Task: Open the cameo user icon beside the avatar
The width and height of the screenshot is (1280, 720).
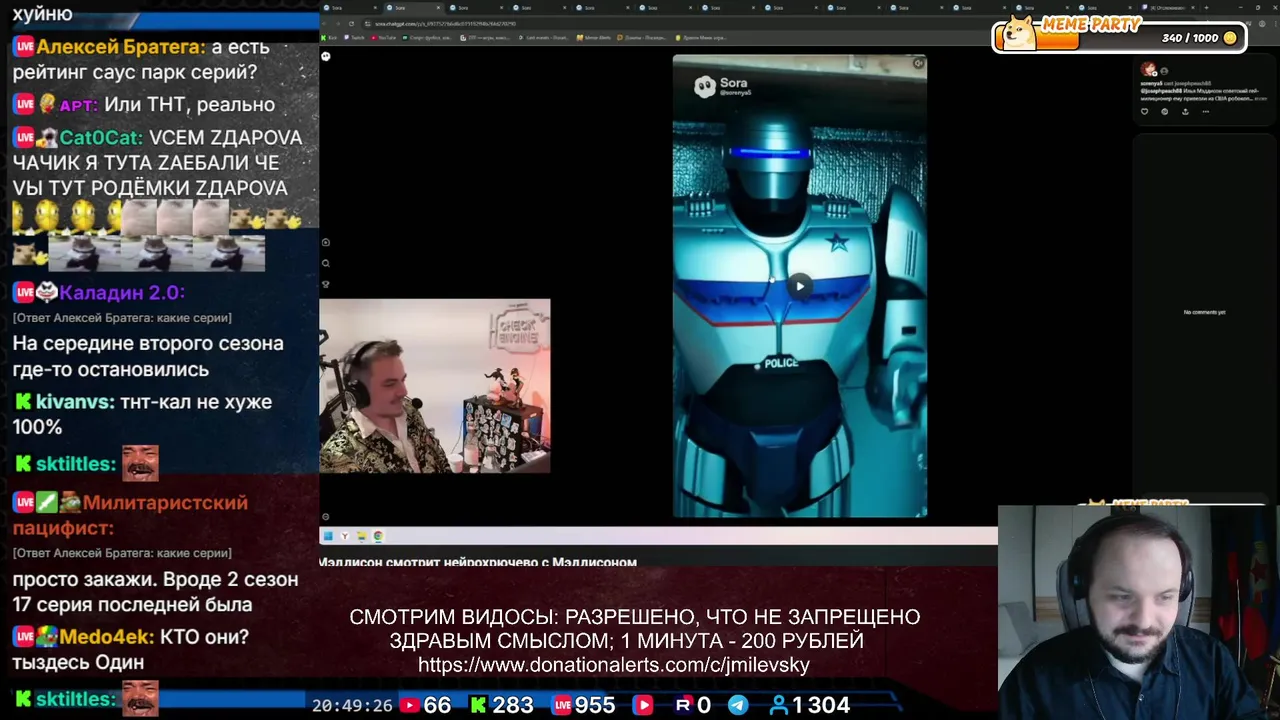Action: (x=1164, y=71)
